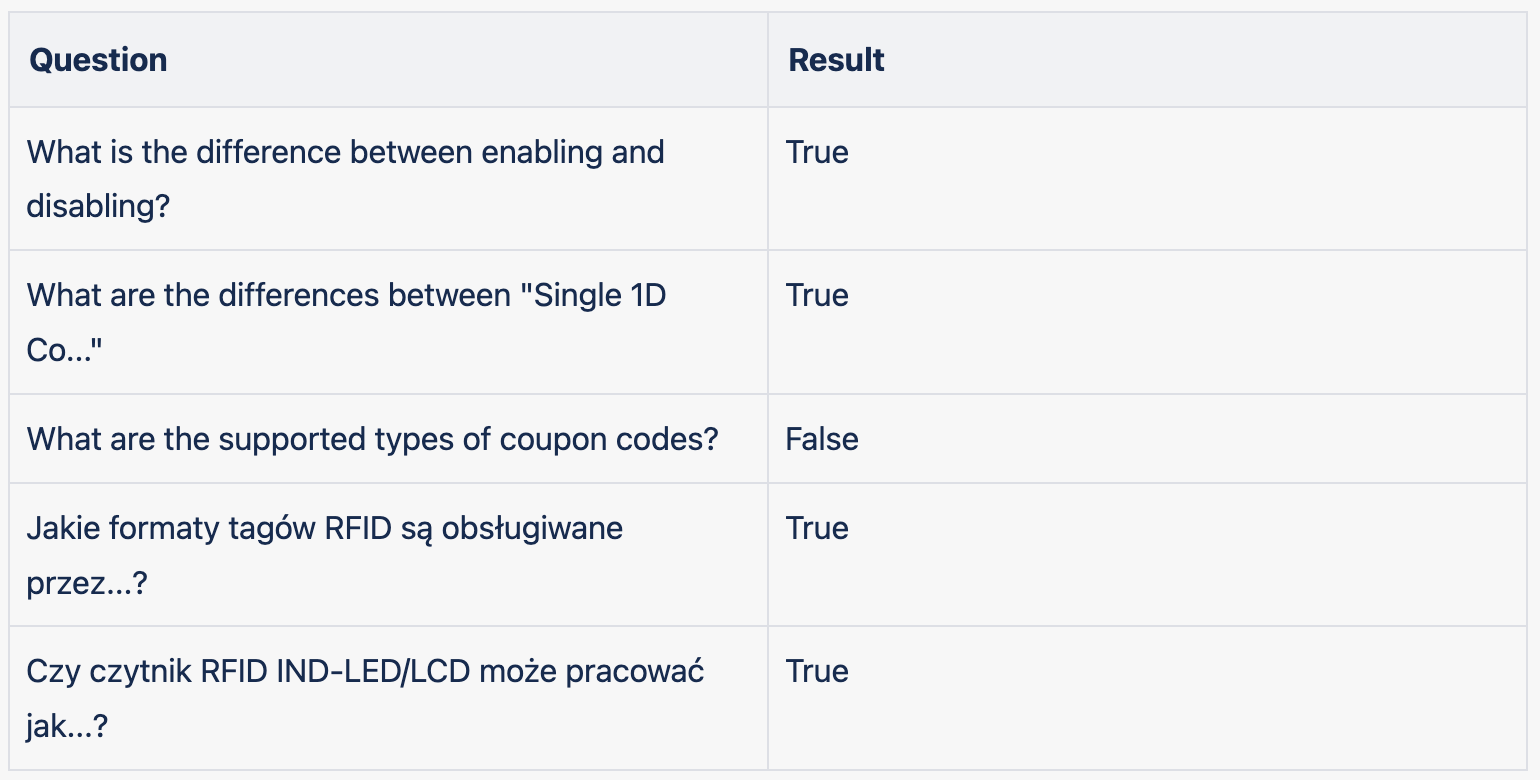
Task: Click the truncated word "przez...?"
Action: pos(87,584)
